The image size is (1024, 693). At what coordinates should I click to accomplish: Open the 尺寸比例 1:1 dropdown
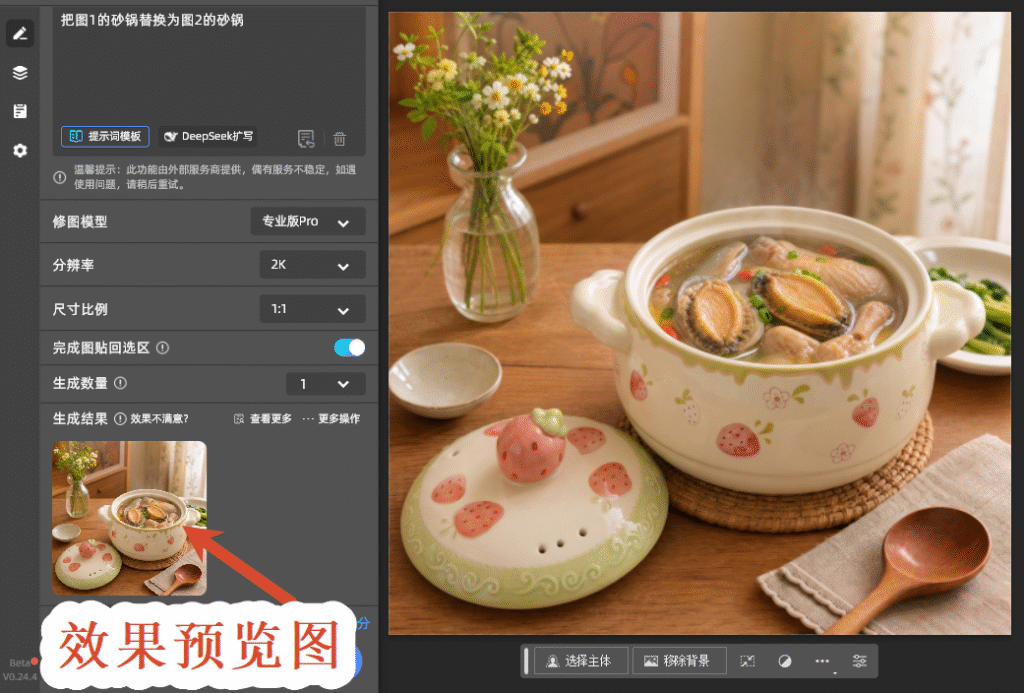pyautogui.click(x=312, y=308)
